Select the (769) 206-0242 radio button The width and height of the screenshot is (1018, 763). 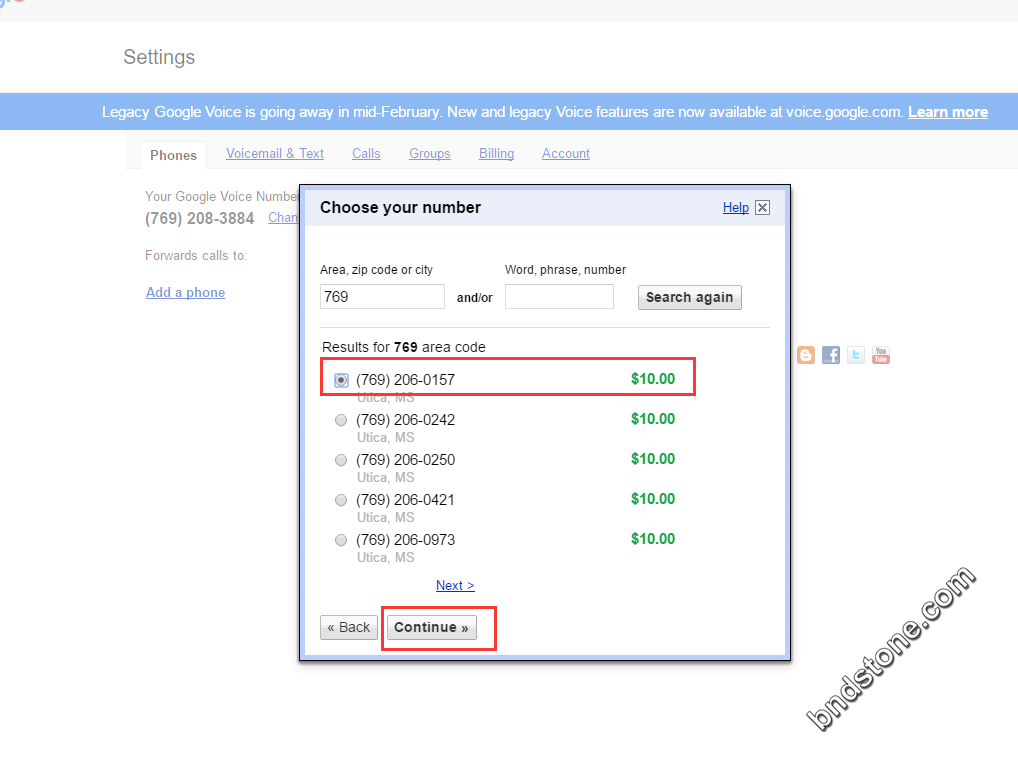click(341, 420)
